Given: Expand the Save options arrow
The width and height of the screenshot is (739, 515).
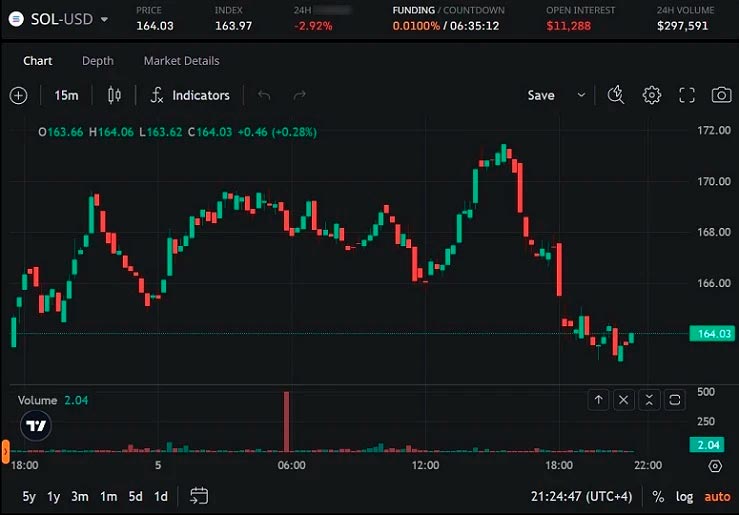Looking at the screenshot, I should pos(581,95).
